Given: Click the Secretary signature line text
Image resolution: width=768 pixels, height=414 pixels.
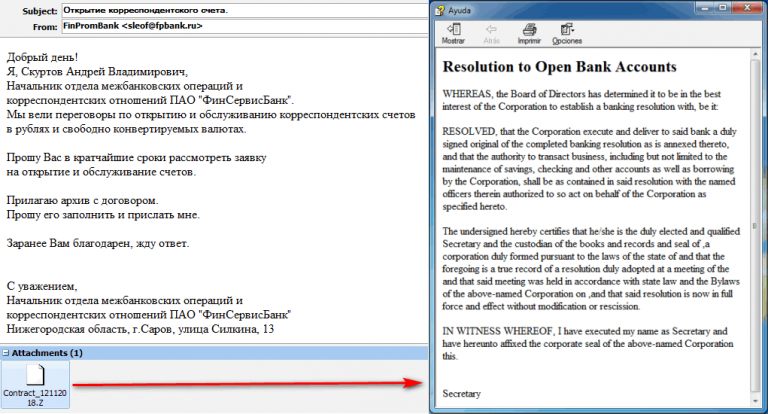Looking at the screenshot, I should 461,394.
